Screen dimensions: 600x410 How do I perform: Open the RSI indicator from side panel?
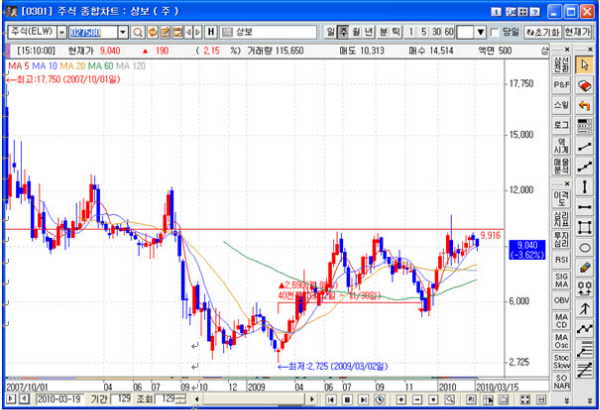[x=562, y=259]
